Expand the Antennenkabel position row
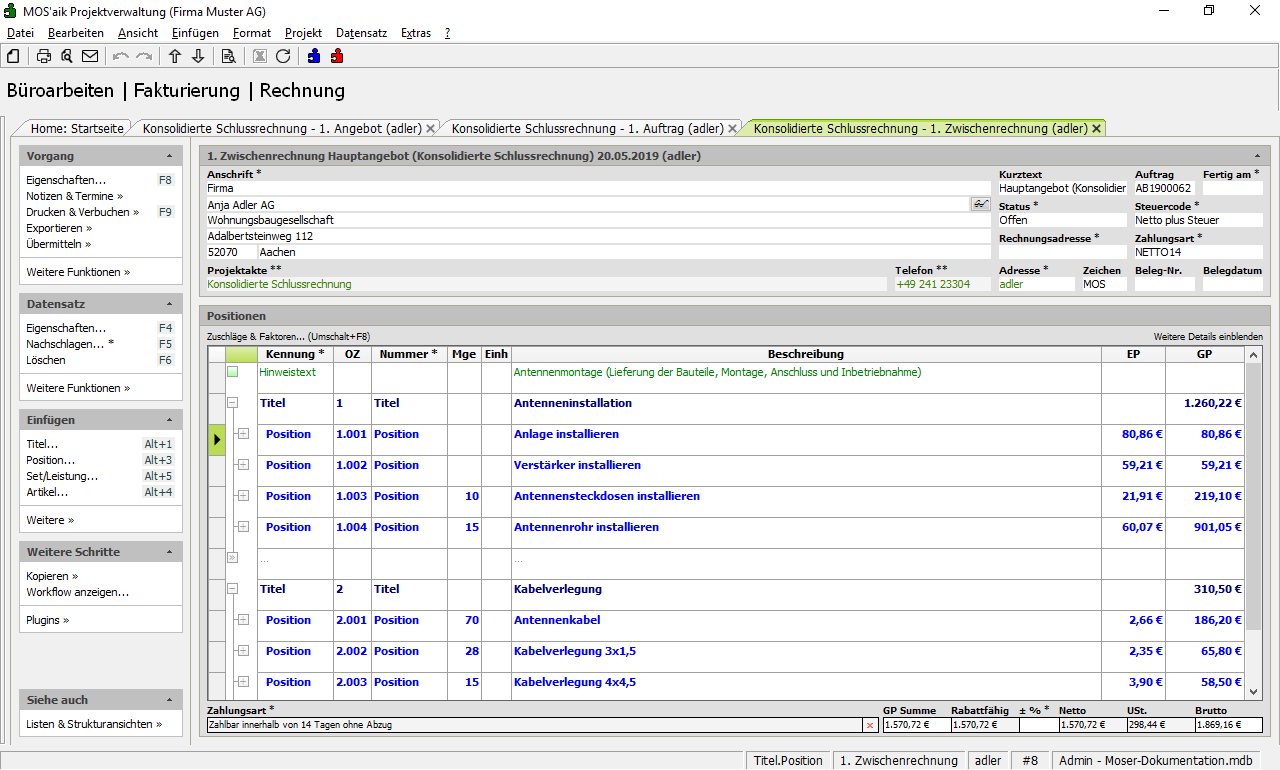 (242, 620)
